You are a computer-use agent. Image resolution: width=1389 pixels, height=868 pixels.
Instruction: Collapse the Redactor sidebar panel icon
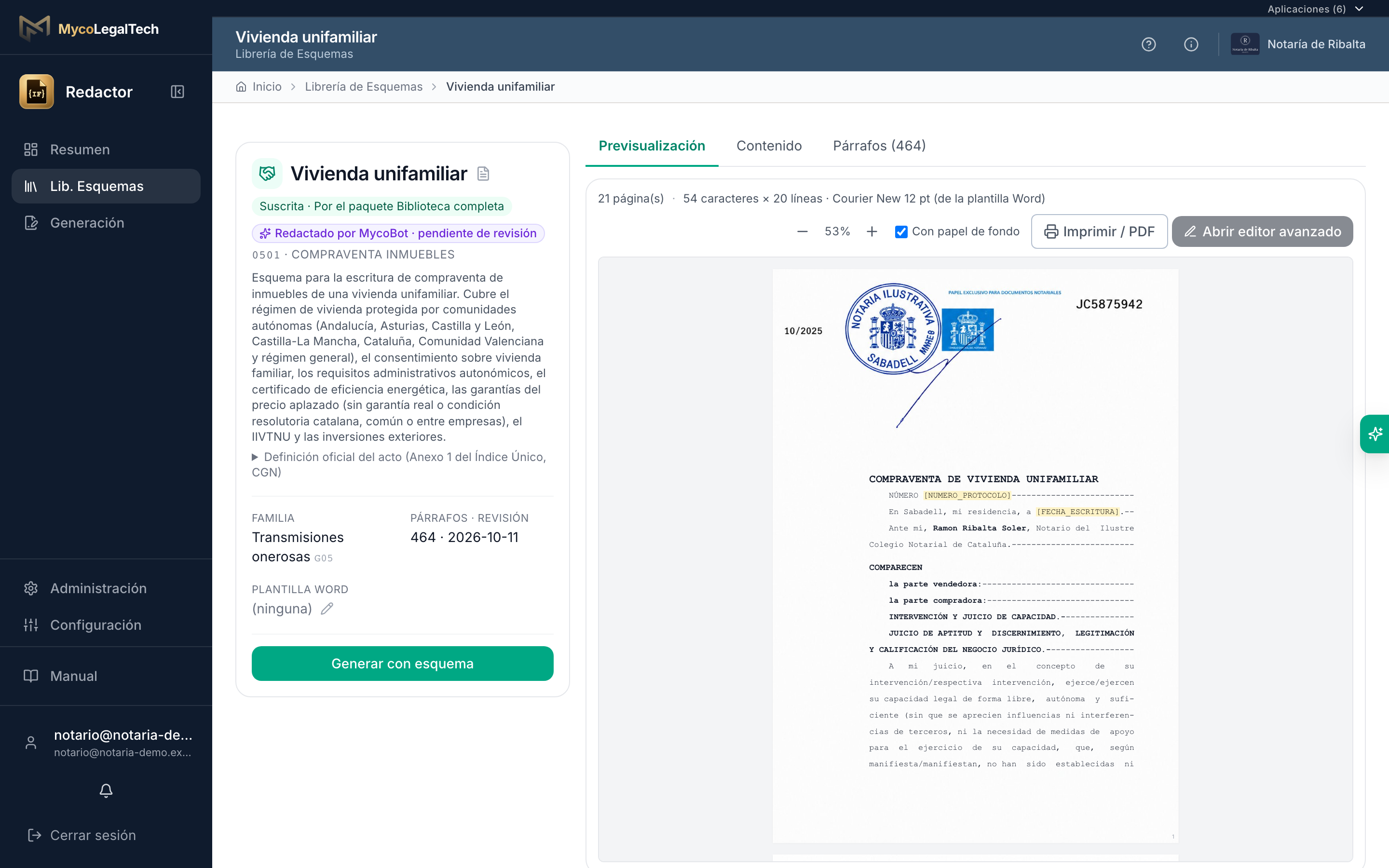tap(177, 92)
